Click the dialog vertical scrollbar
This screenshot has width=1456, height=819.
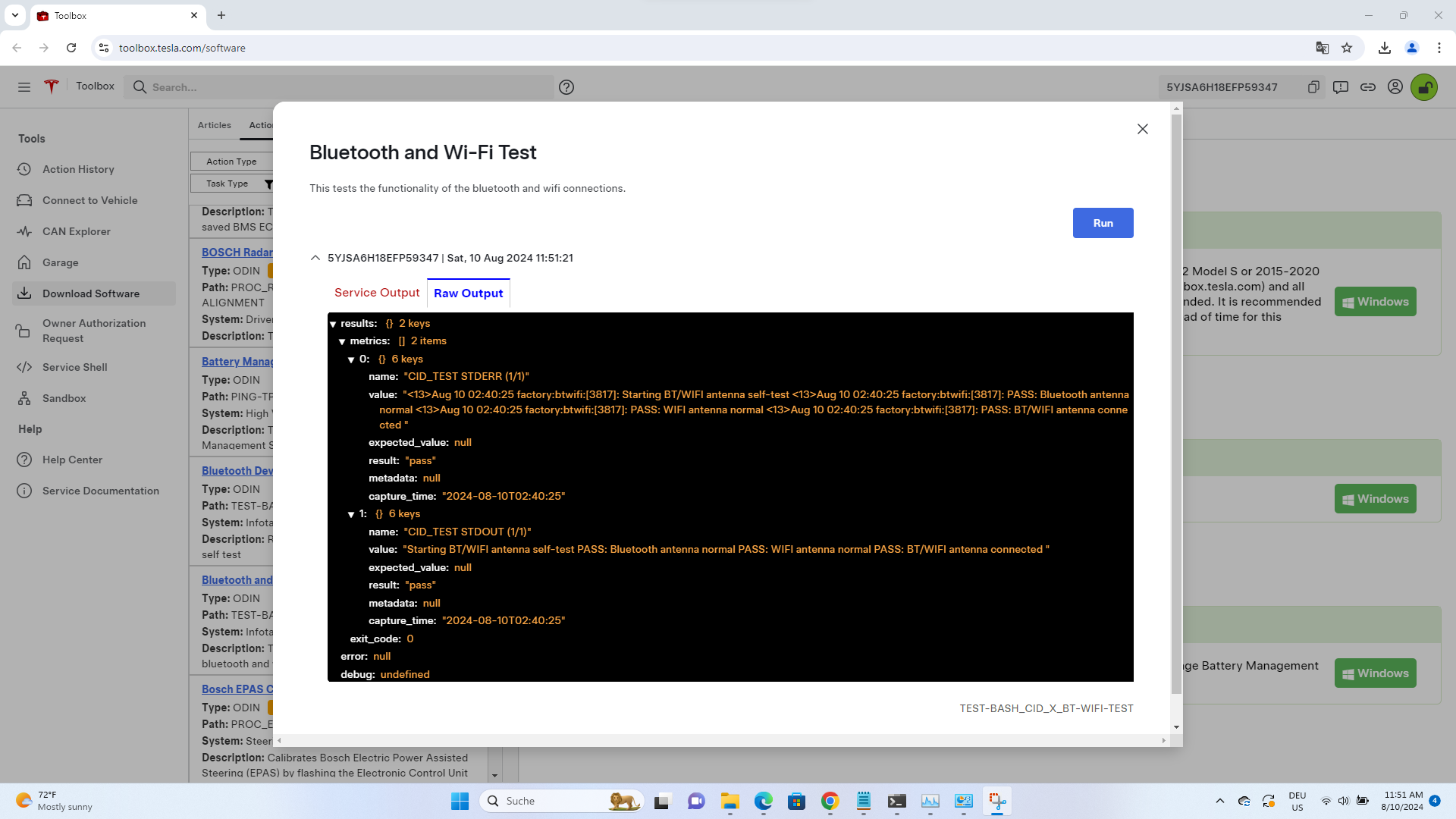coord(1176,404)
